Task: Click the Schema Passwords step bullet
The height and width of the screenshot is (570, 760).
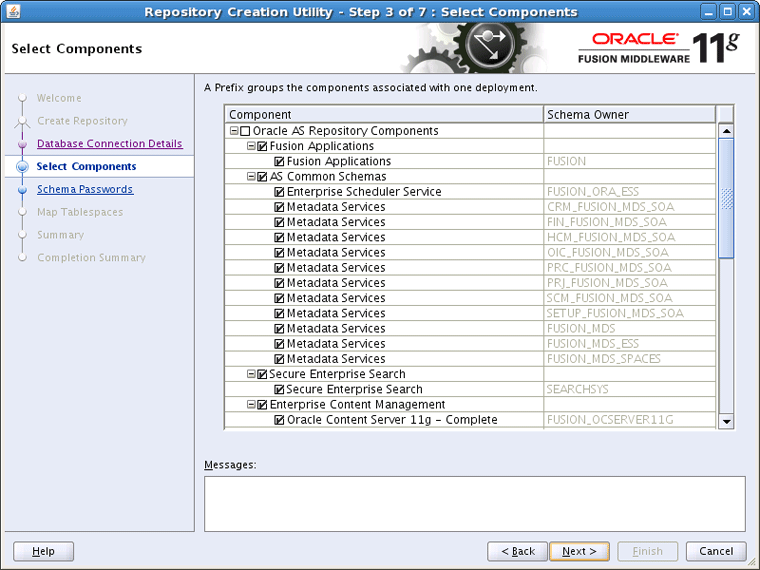Action: click(22, 189)
